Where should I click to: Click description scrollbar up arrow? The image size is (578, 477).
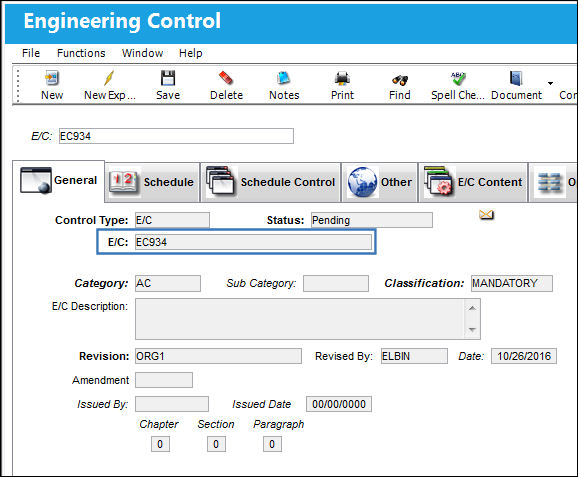(x=472, y=308)
